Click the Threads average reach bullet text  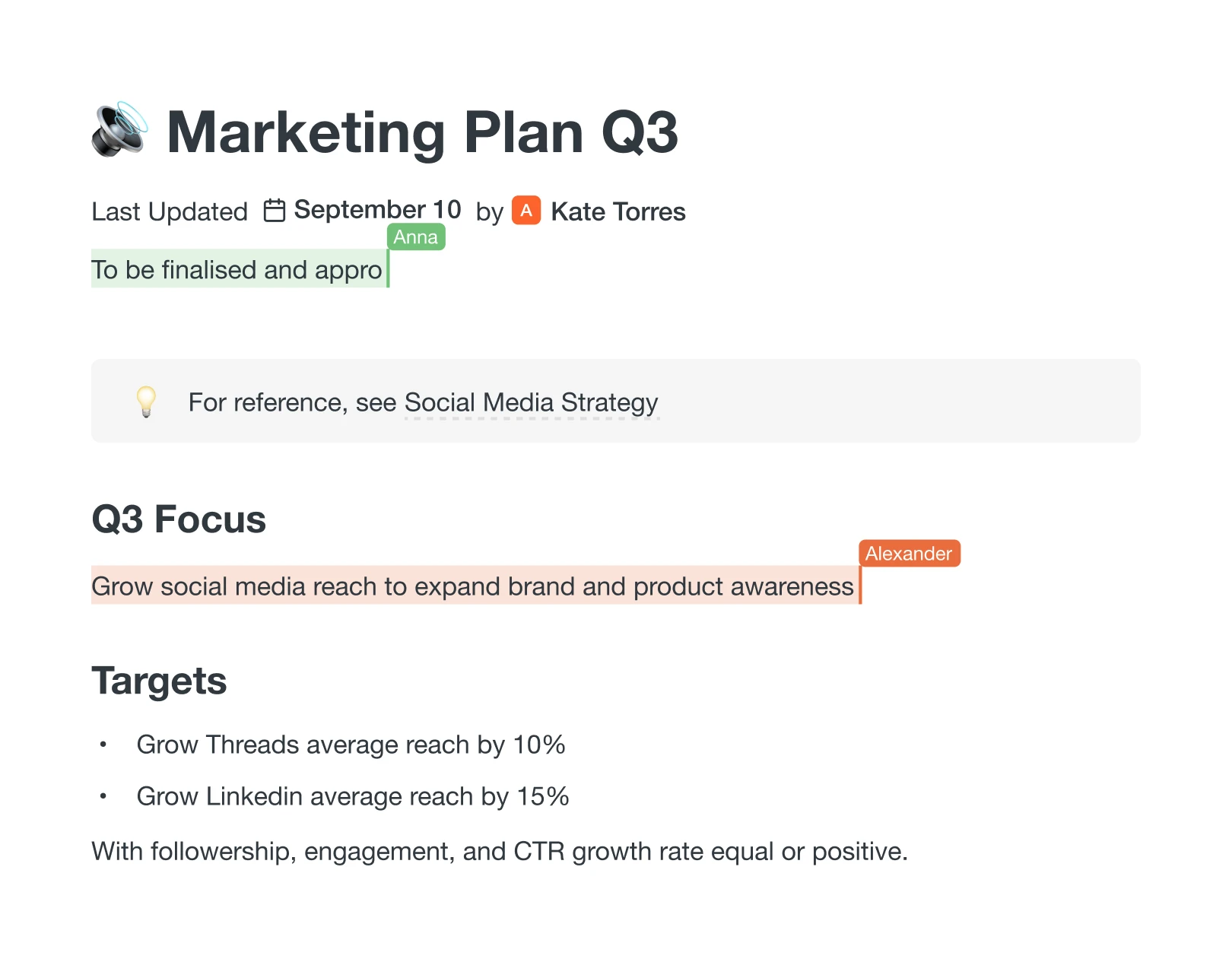pyautogui.click(x=351, y=745)
